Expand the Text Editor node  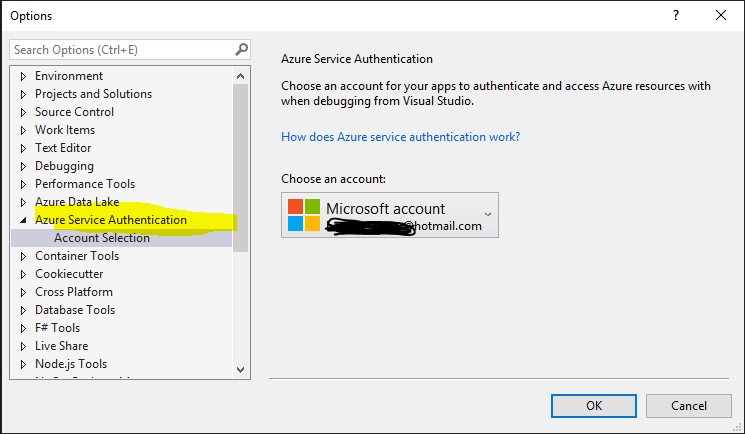click(x=23, y=148)
